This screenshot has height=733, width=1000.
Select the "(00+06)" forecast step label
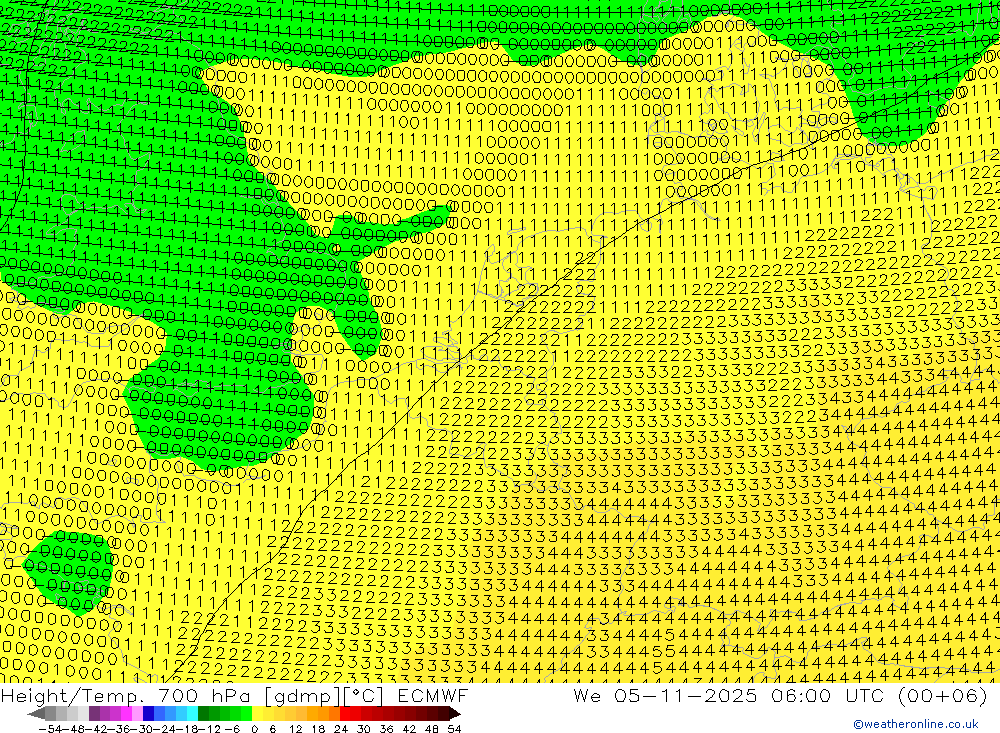click(x=943, y=696)
